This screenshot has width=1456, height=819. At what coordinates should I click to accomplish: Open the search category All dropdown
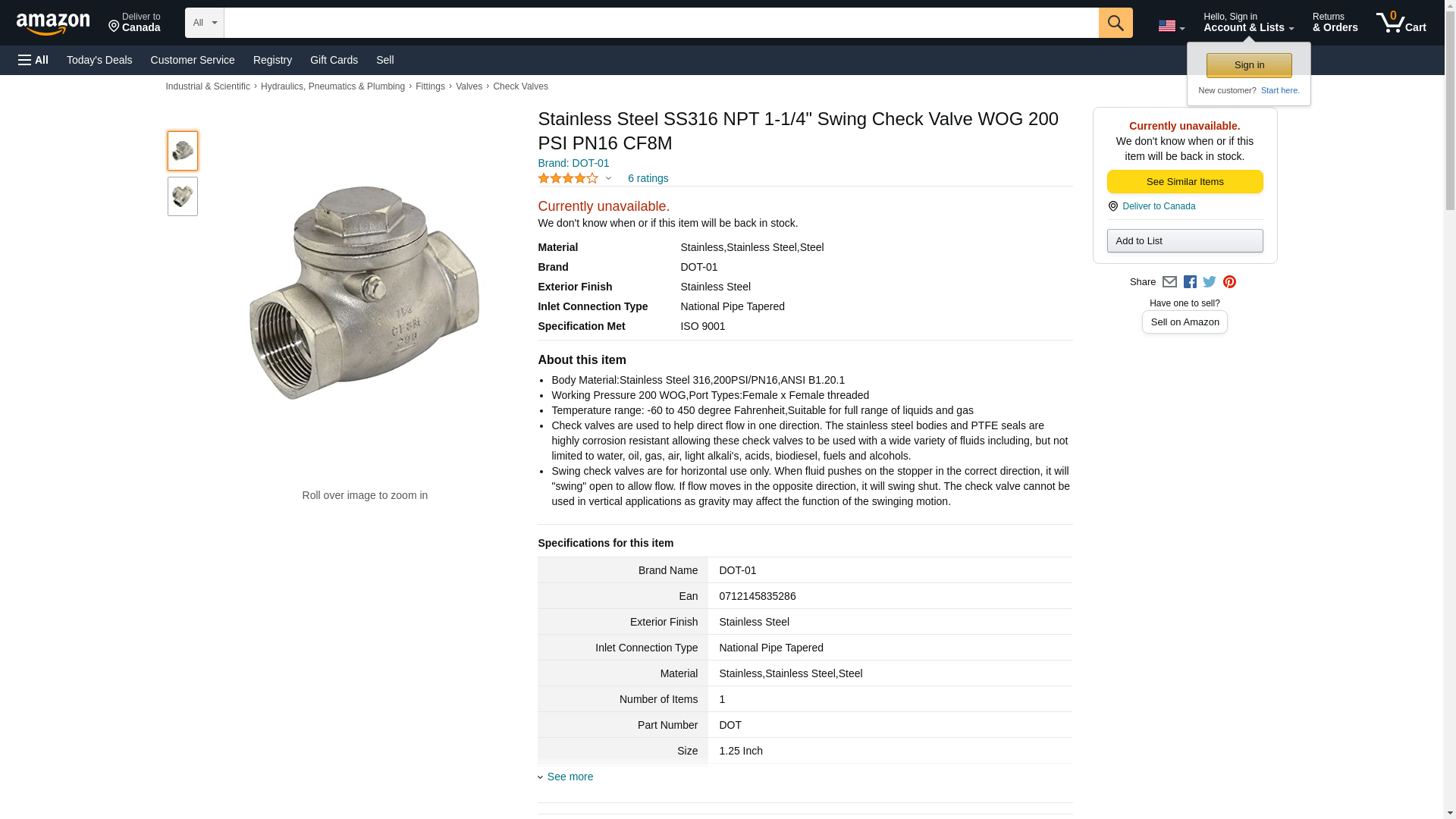point(205,23)
